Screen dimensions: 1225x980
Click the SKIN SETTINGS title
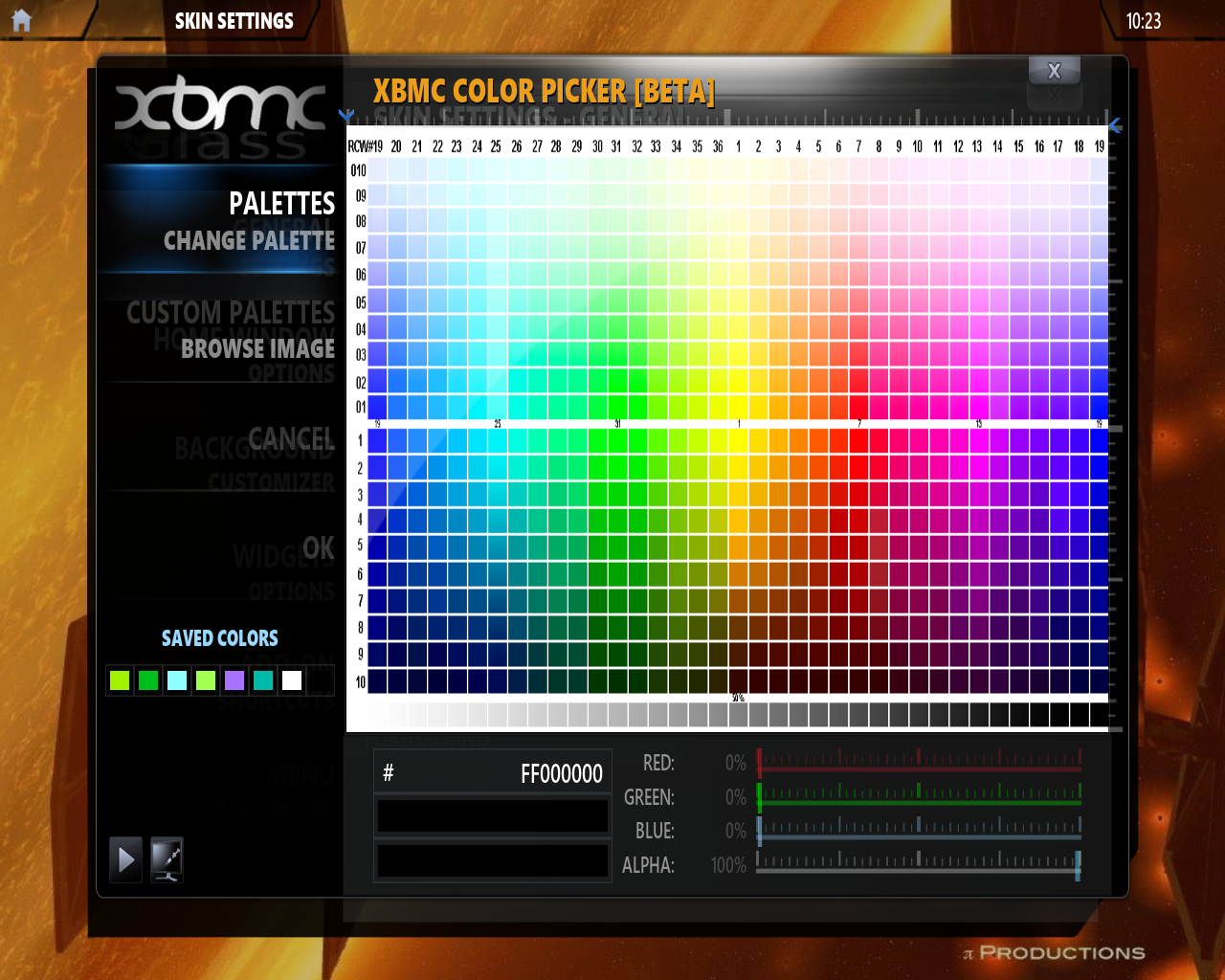[x=234, y=21]
